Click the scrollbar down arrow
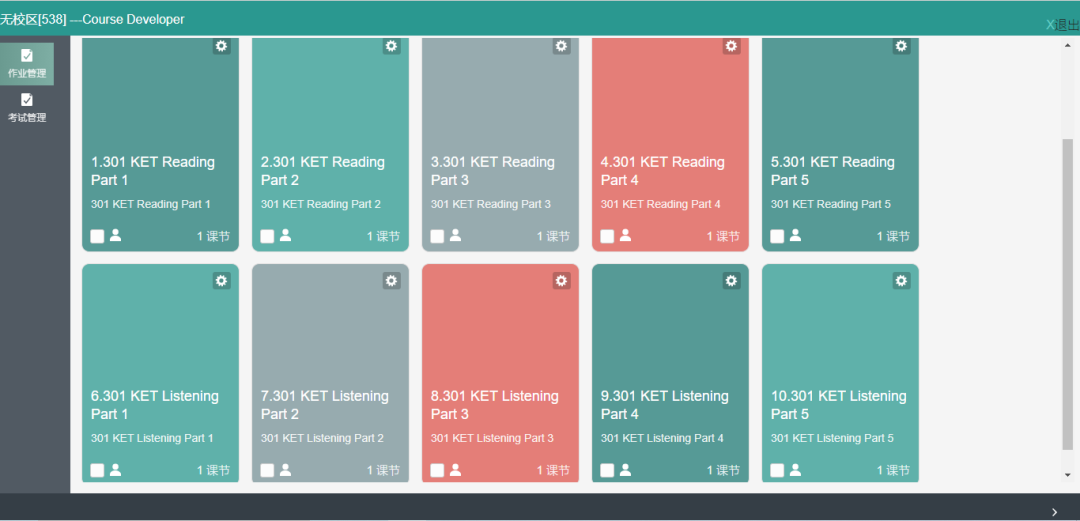Image resolution: width=1080 pixels, height=521 pixels. [x=1068, y=475]
